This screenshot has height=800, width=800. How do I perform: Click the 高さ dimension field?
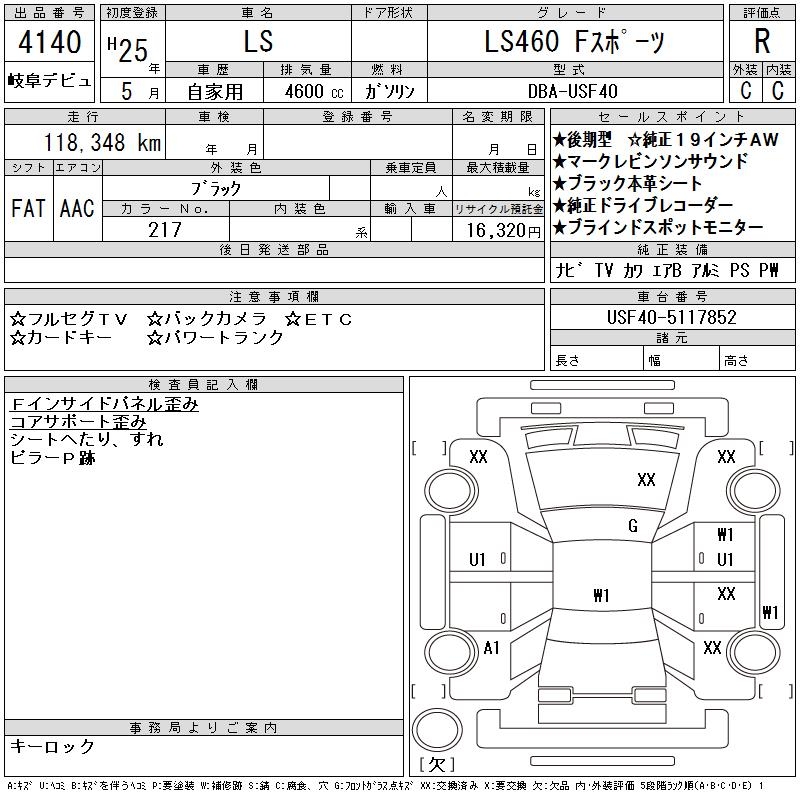[757, 360]
